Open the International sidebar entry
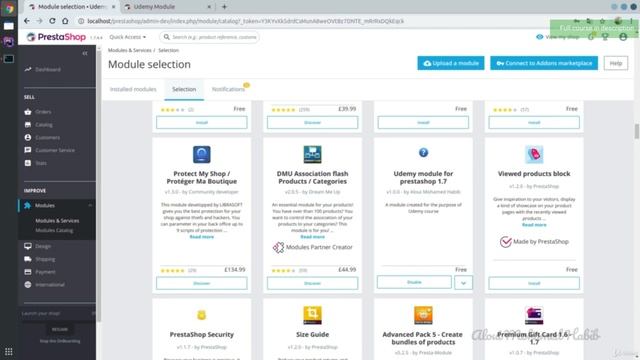The height and width of the screenshot is (360, 640). tap(50, 285)
